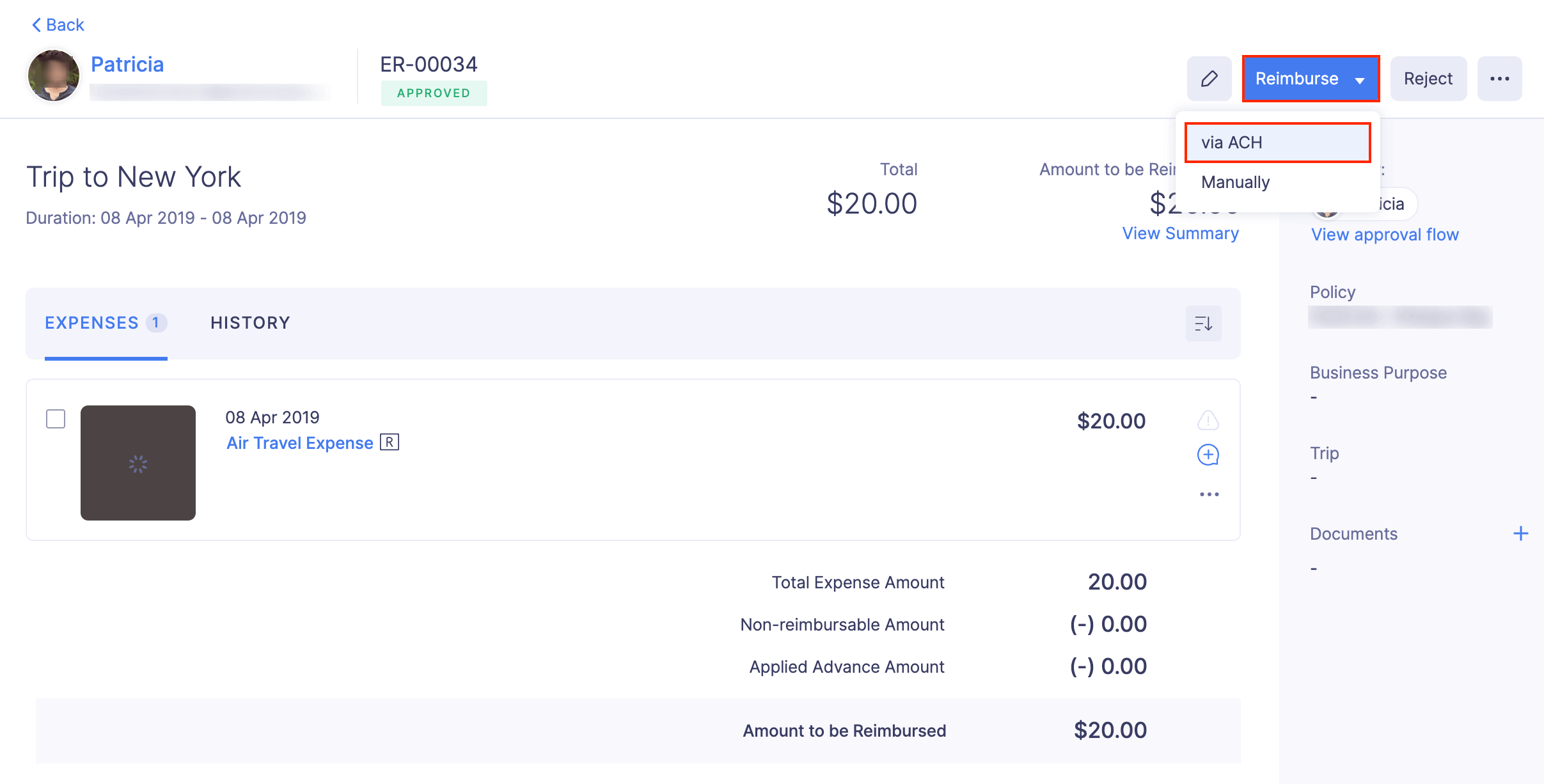Open the three-dot more options menu in header

[1499, 79]
